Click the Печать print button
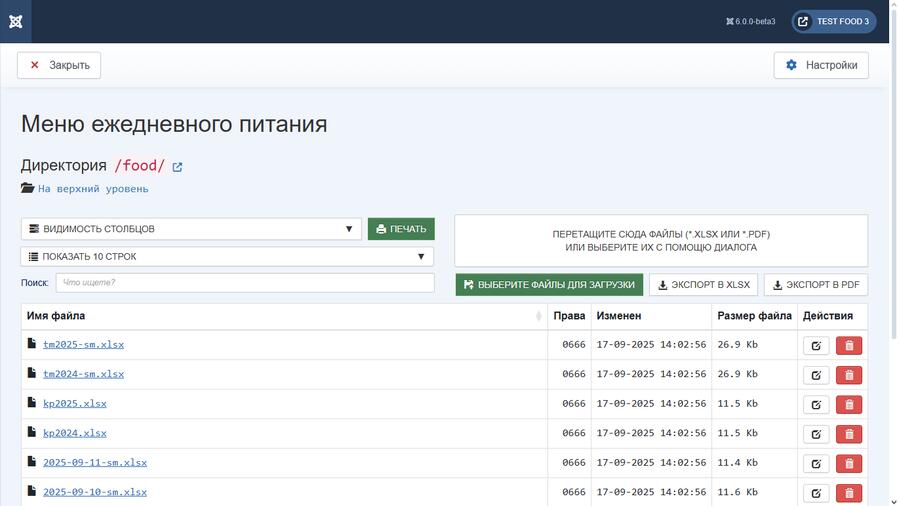Viewport: 899px width, 506px height. [x=401, y=229]
